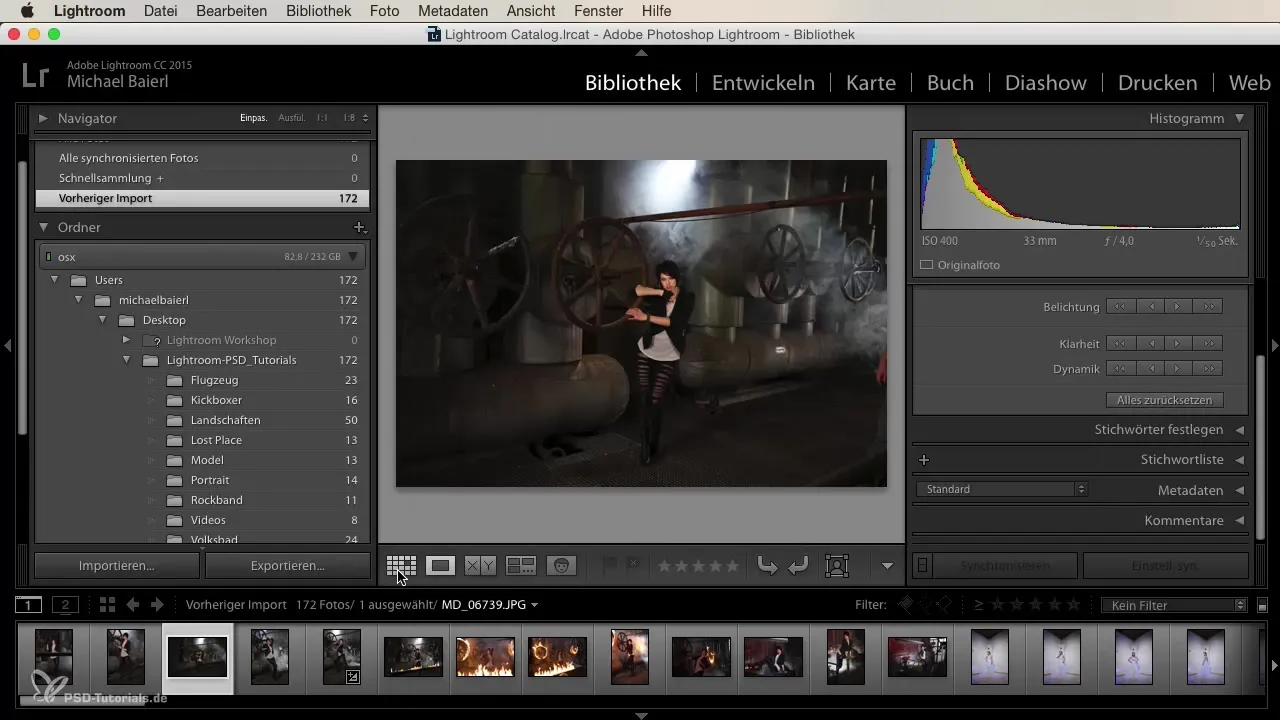The image size is (1280, 720).
Task: Open the Kein Filter dropdown
Action: point(1172,605)
